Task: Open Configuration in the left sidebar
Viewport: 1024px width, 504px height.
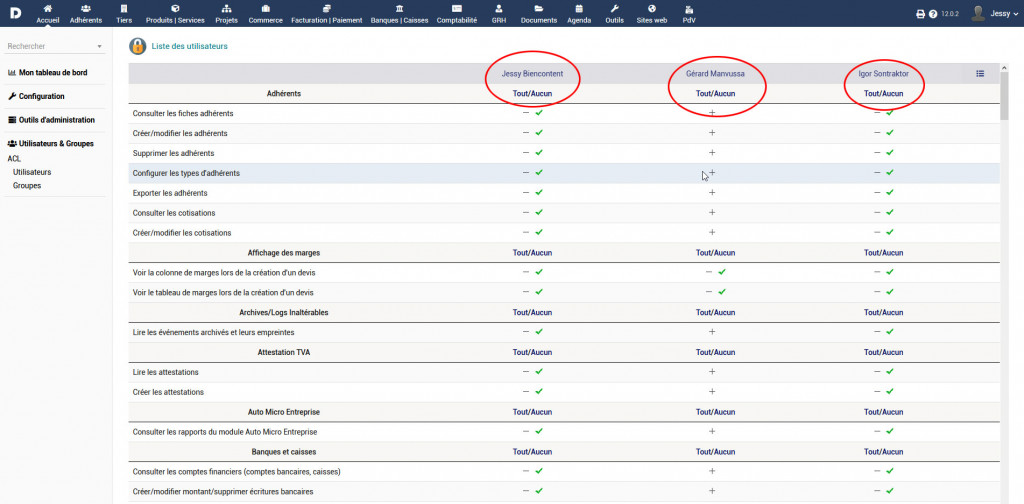Action: tap(41, 96)
